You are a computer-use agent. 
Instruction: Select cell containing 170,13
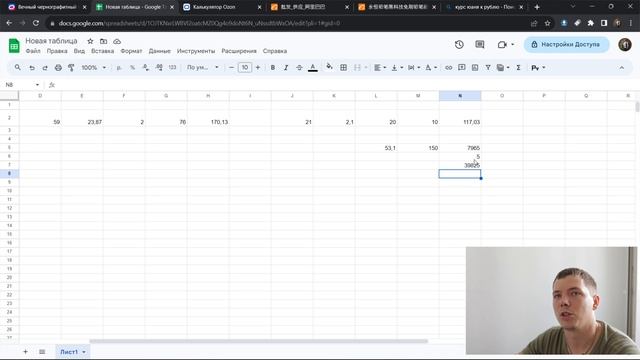click(208, 118)
